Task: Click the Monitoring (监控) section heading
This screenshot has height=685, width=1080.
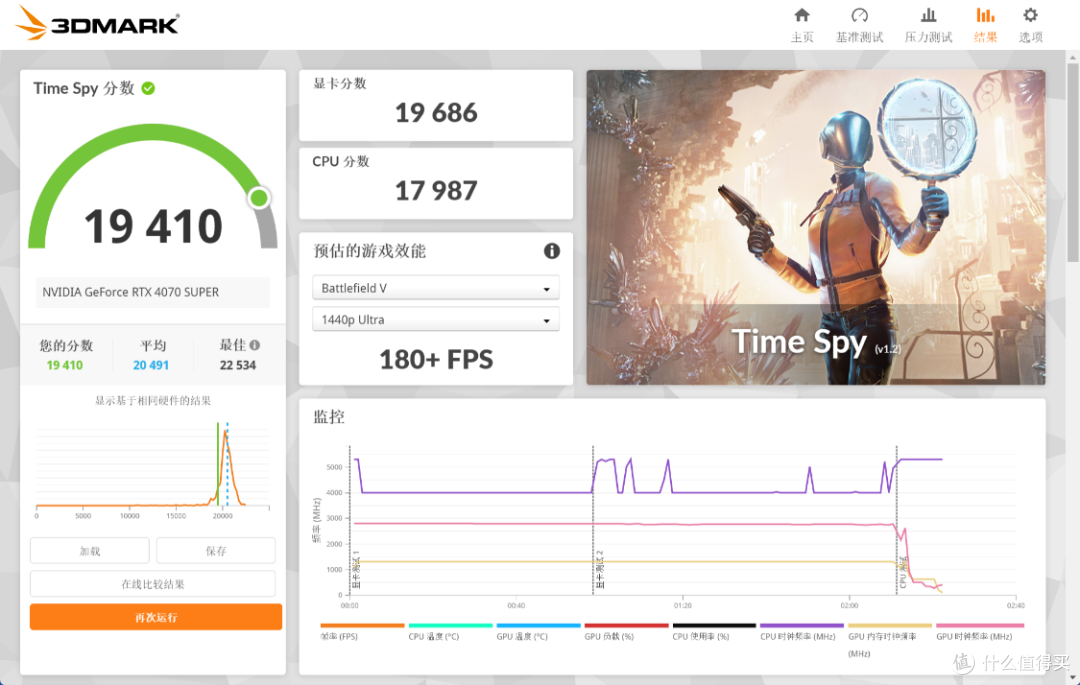Action: click(x=329, y=417)
